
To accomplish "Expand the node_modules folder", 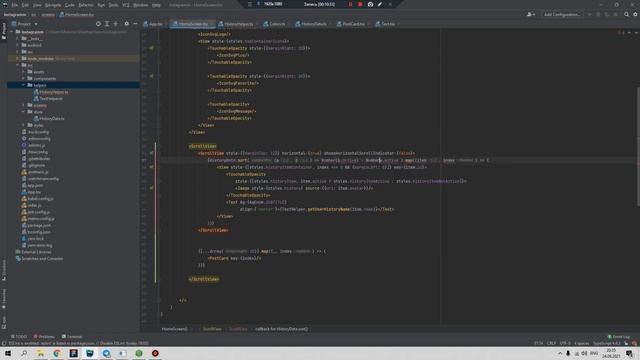I will [x=18, y=58].
